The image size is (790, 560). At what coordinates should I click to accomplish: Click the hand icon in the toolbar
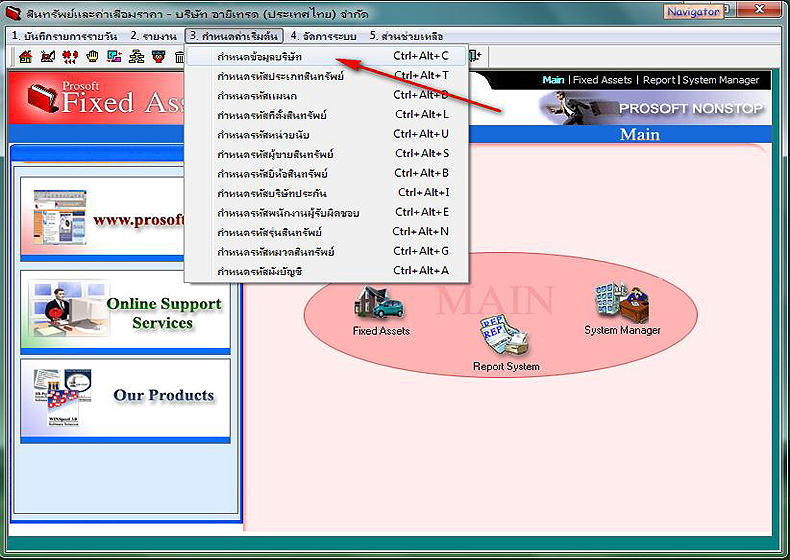tap(93, 57)
